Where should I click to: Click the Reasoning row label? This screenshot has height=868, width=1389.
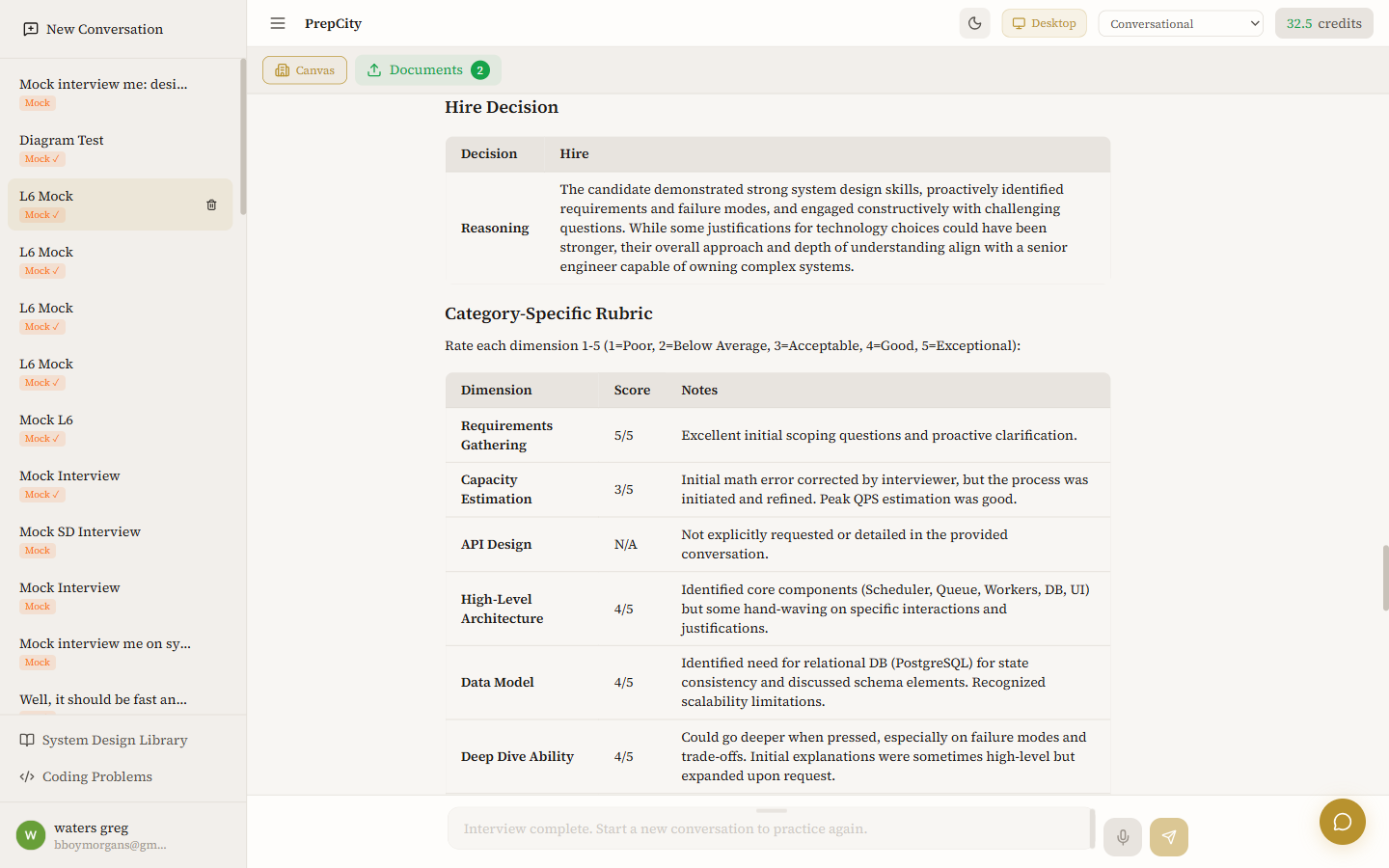[x=495, y=228]
